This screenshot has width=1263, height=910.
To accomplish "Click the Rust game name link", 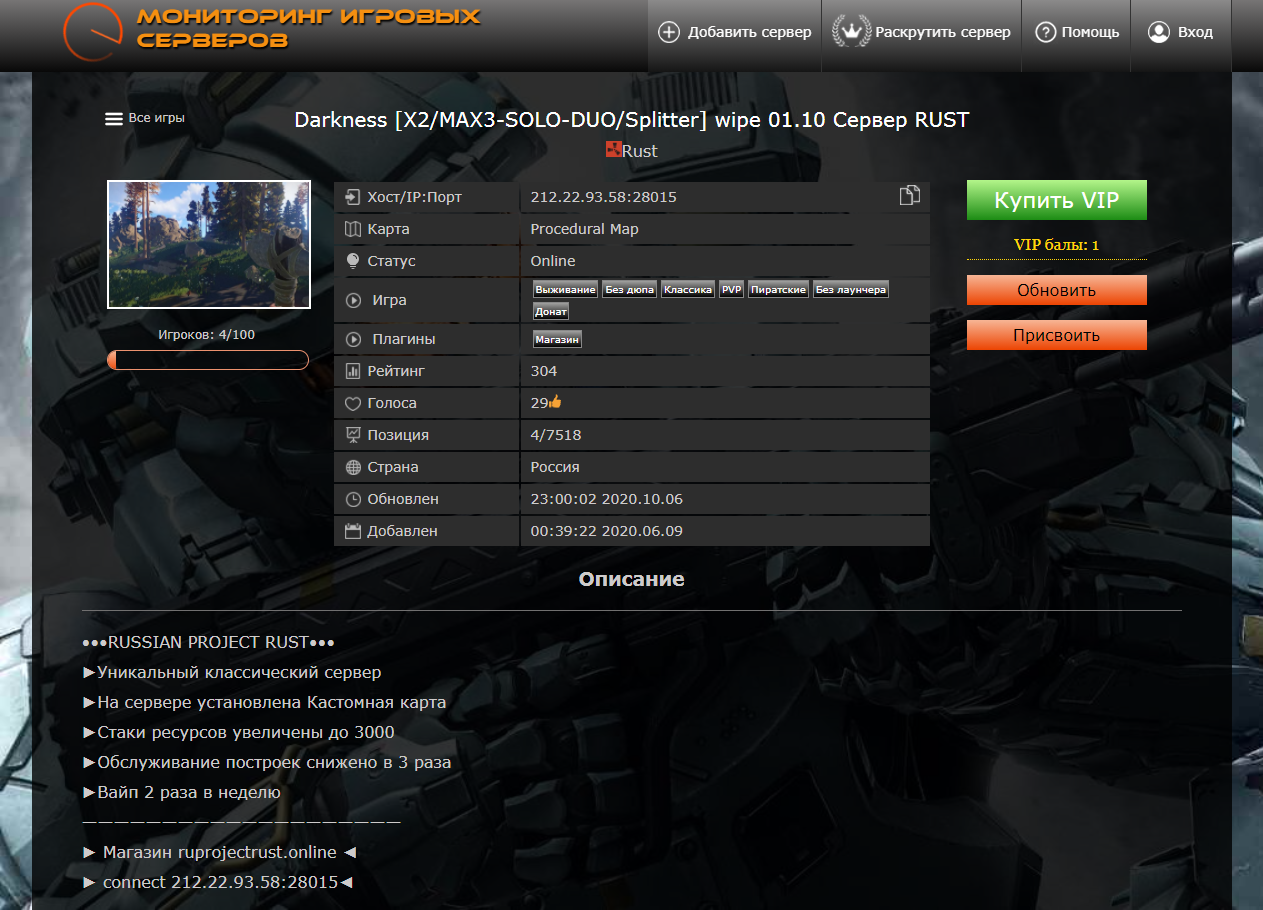I will click(640, 151).
